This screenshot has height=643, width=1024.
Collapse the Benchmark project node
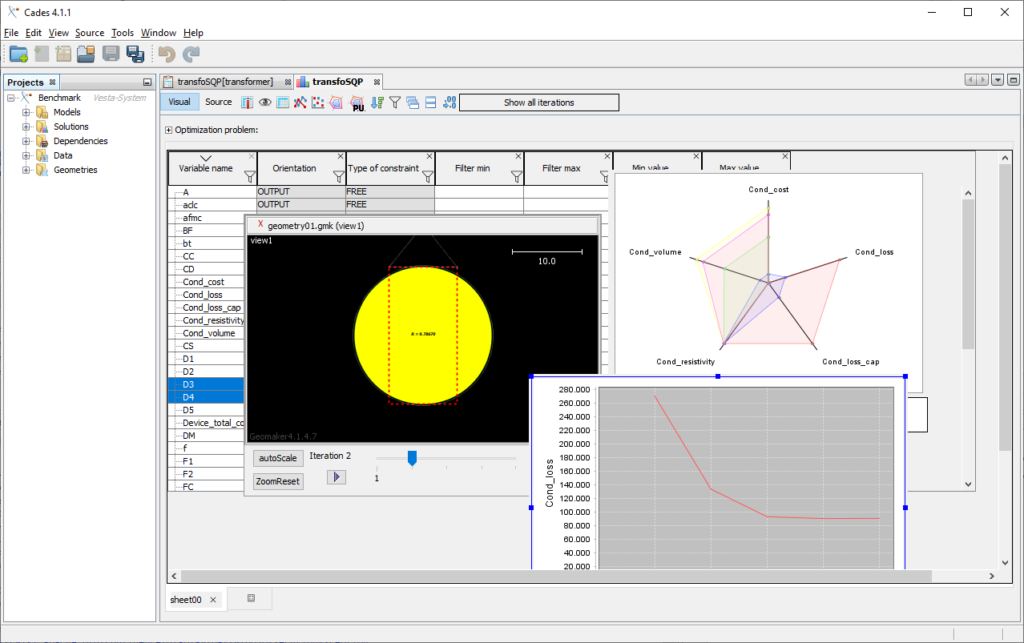10,98
